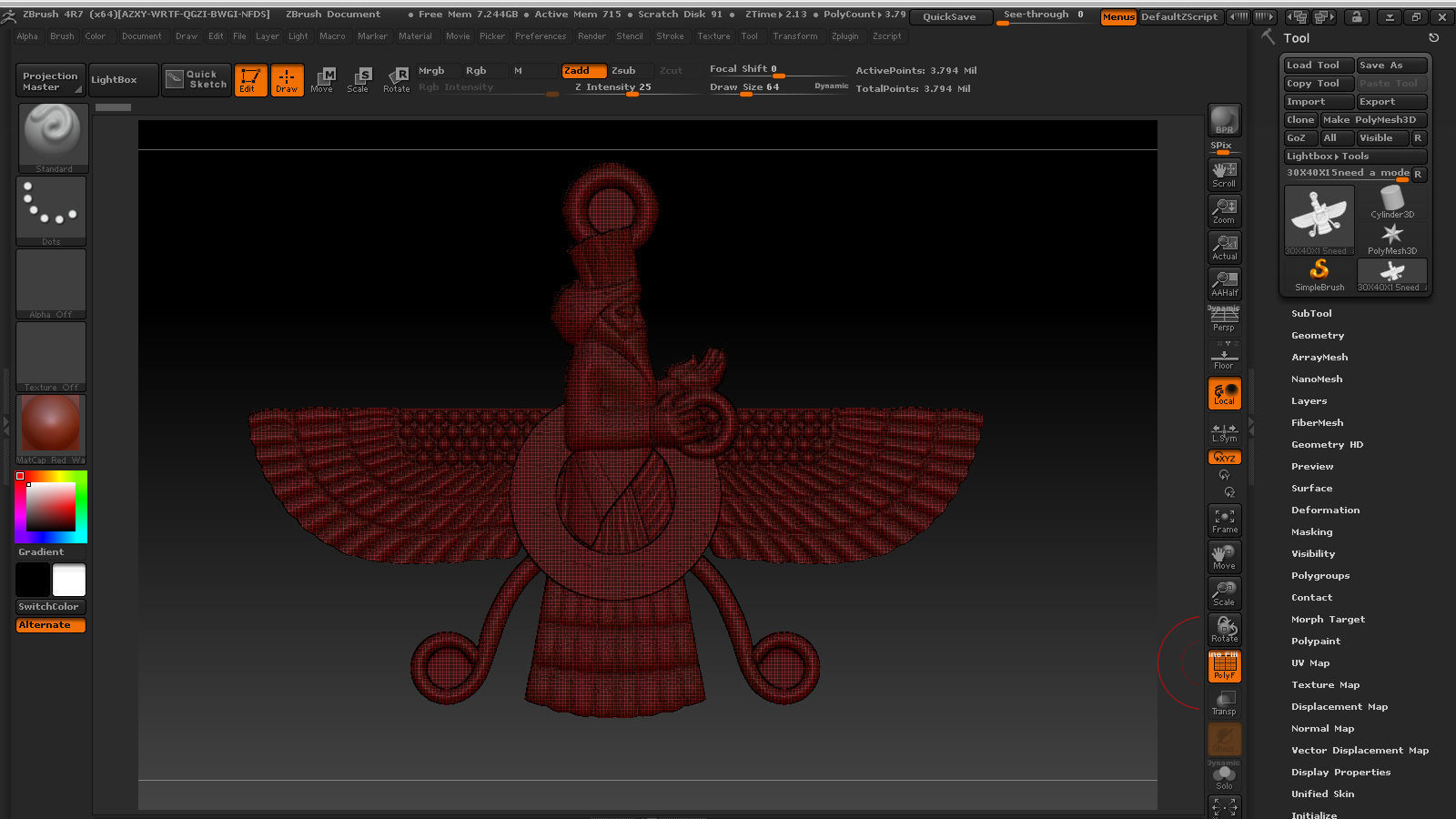The height and width of the screenshot is (819, 1456).
Task: Expand the Polygroups subpalette
Action: tap(1320, 575)
